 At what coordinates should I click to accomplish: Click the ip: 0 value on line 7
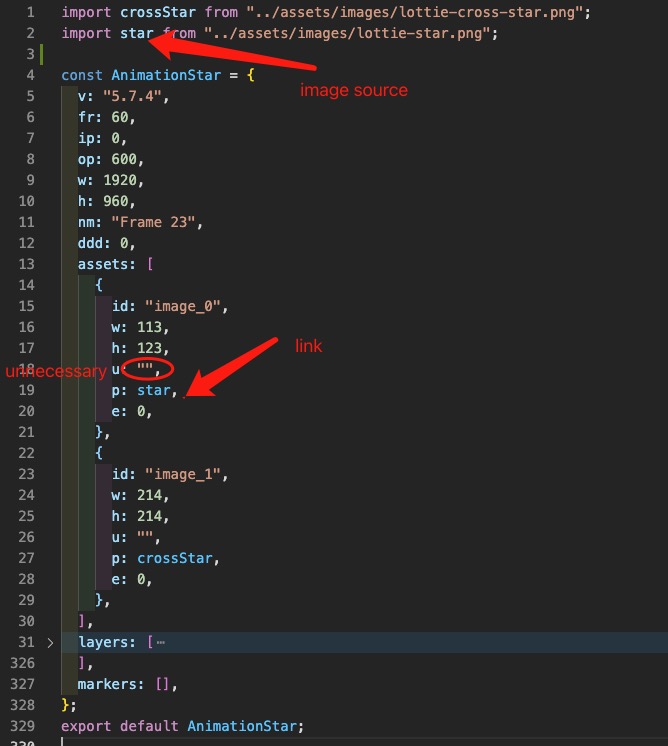[x=116, y=138]
